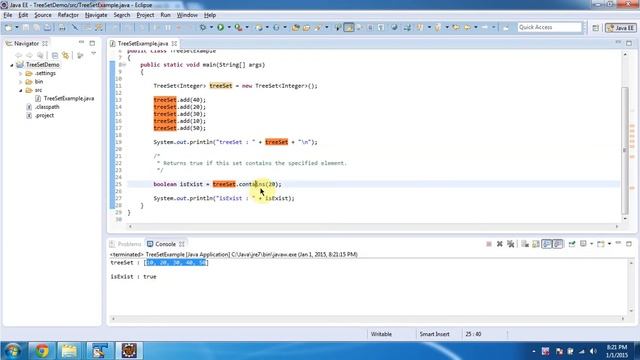
Task: Click the Pin Console icon
Action: [572, 244]
